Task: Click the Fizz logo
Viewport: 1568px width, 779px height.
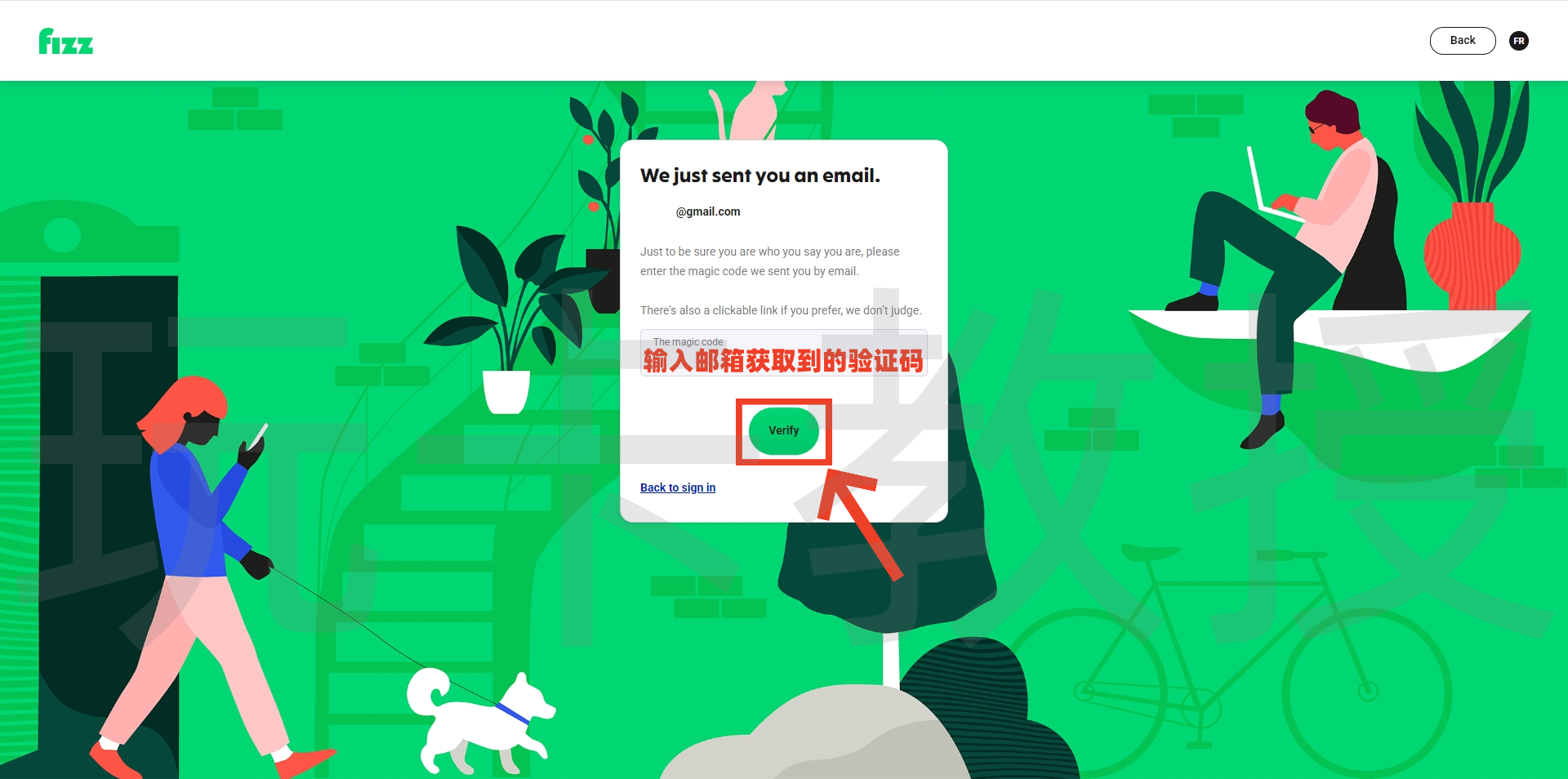Action: [66, 42]
